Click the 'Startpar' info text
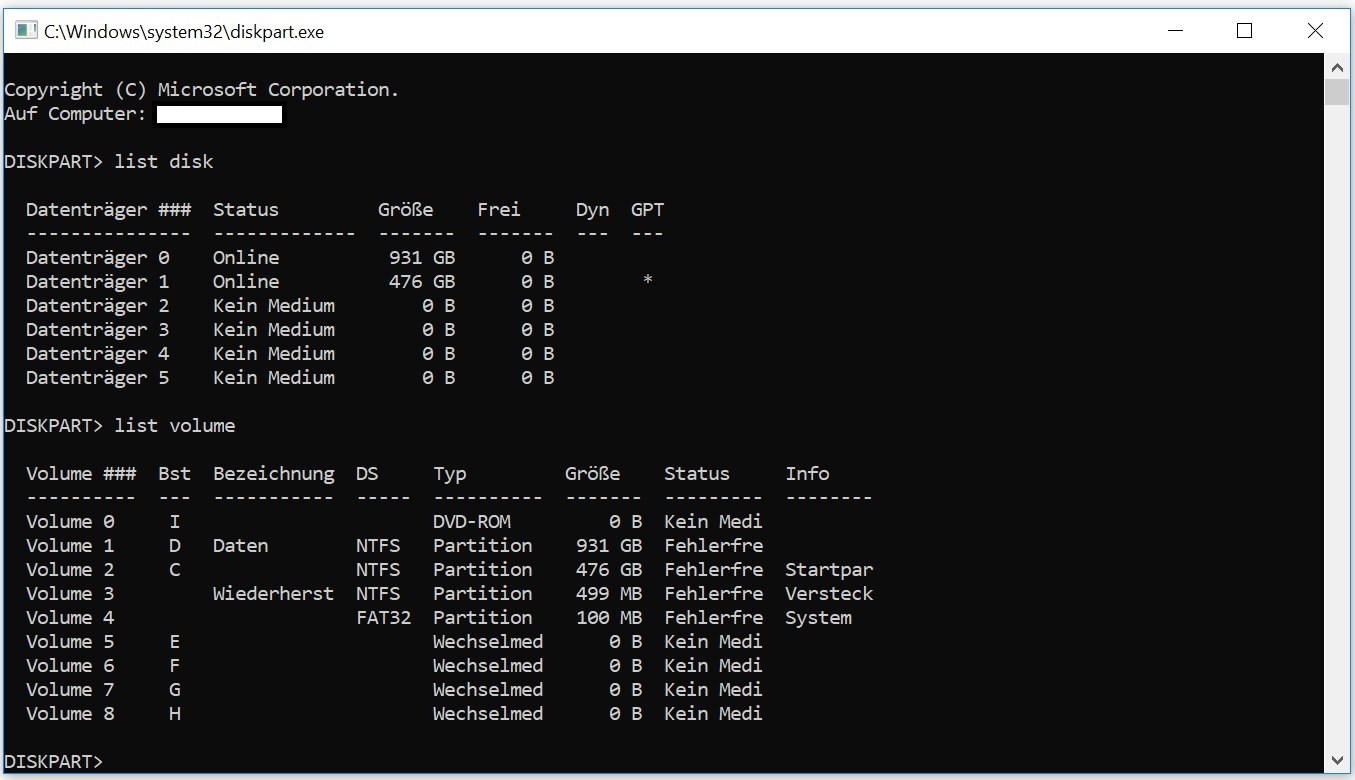The height and width of the screenshot is (780, 1355). 828,570
